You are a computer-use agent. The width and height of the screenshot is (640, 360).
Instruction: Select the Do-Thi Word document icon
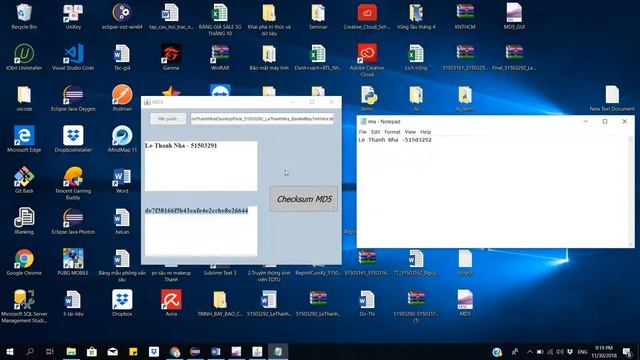pyautogui.click(x=367, y=303)
